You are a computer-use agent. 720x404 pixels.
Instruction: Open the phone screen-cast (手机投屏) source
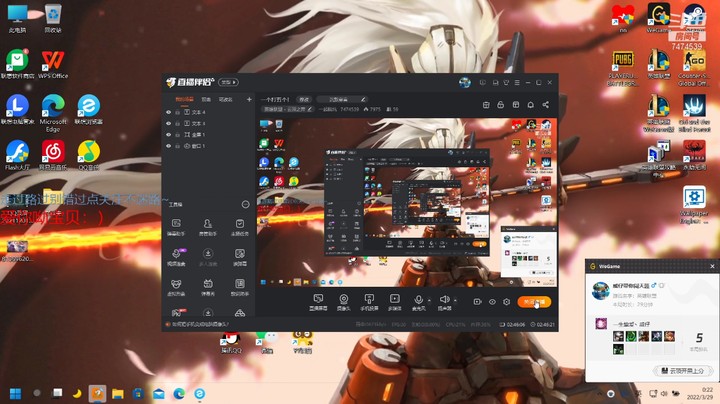tap(369, 299)
